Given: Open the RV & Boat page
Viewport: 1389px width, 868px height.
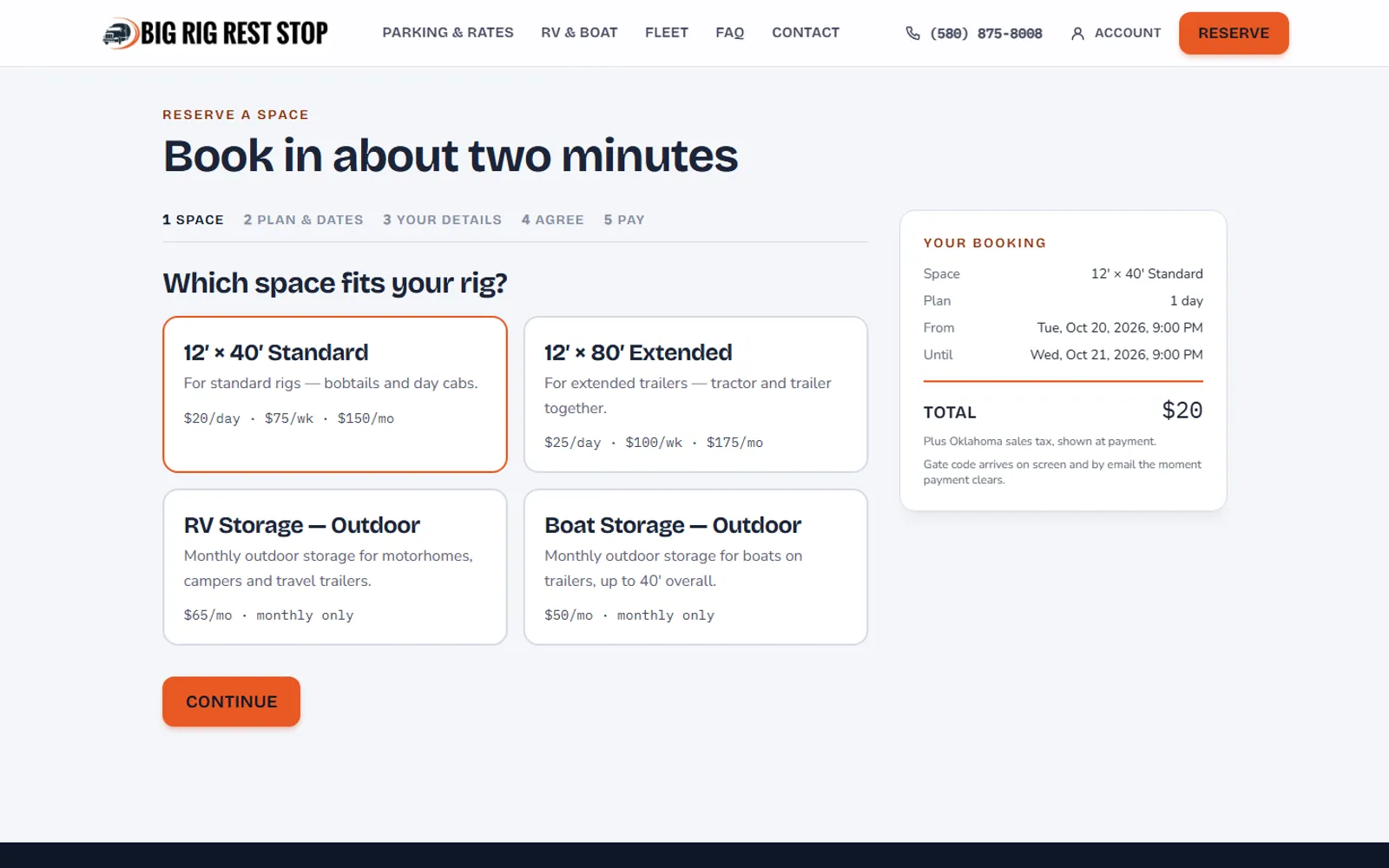Looking at the screenshot, I should [579, 32].
